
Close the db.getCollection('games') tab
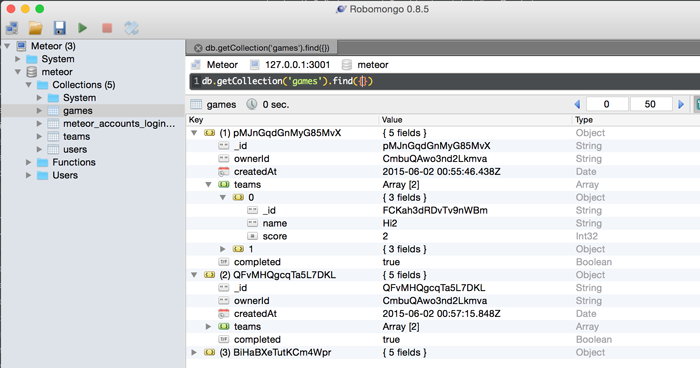[x=198, y=48]
